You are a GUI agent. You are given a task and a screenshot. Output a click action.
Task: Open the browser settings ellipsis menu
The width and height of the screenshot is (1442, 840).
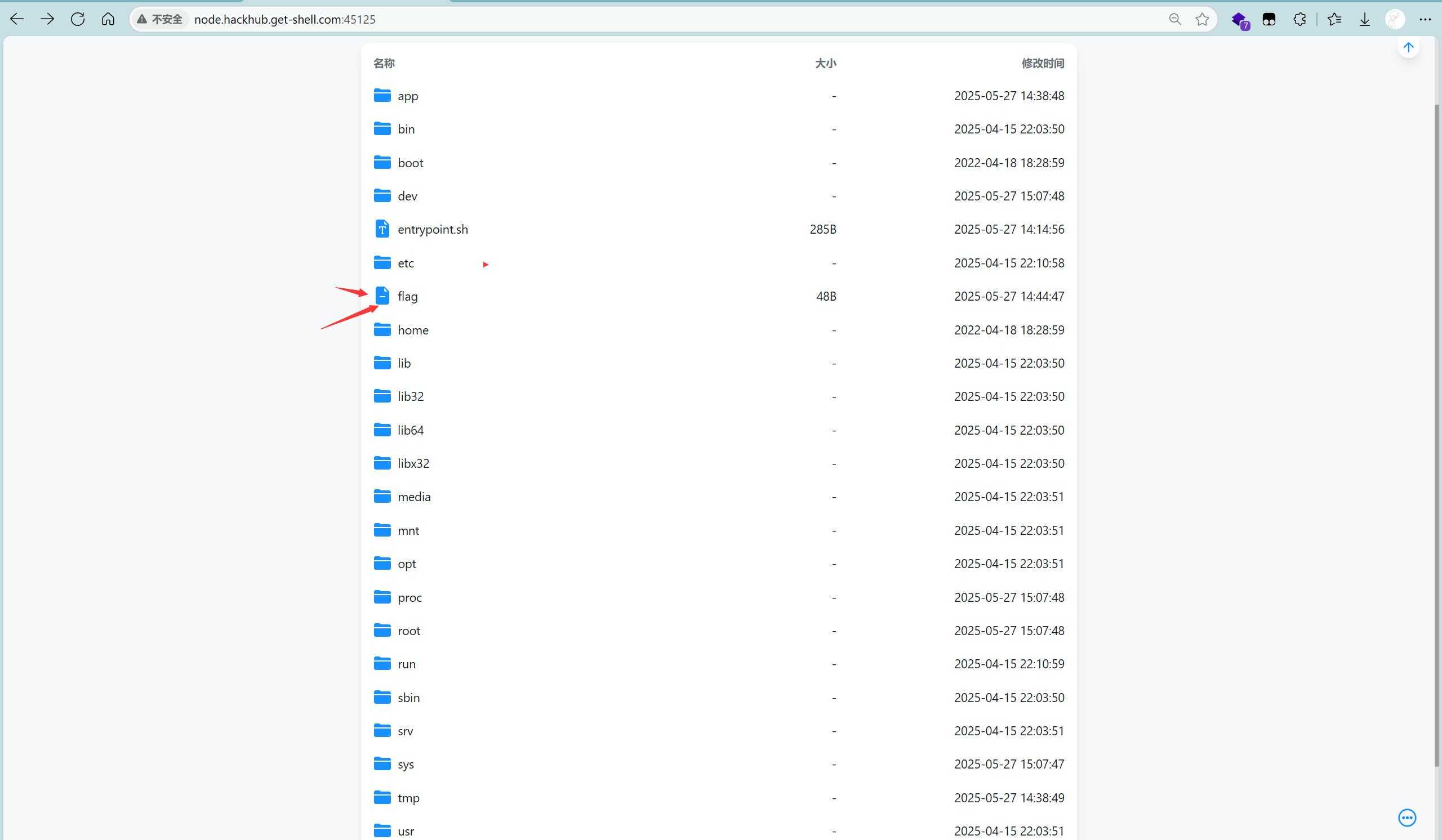(x=1425, y=19)
